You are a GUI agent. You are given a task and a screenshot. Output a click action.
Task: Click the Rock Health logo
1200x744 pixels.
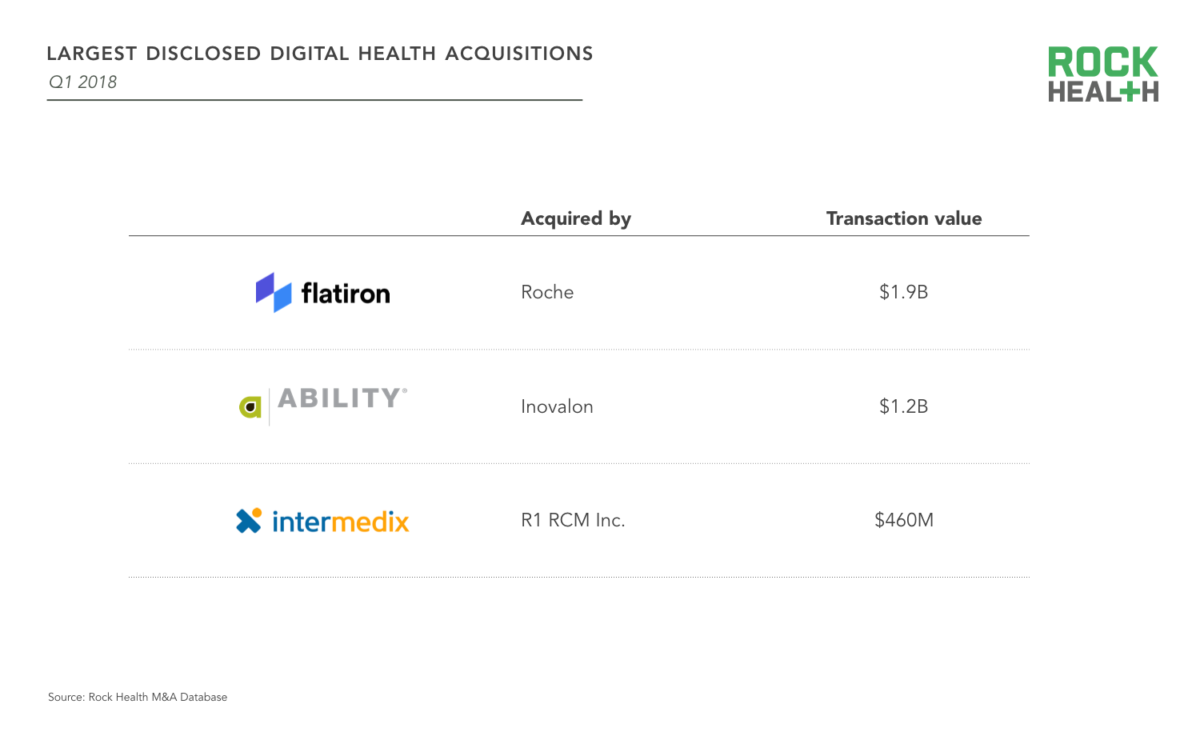click(x=1103, y=74)
